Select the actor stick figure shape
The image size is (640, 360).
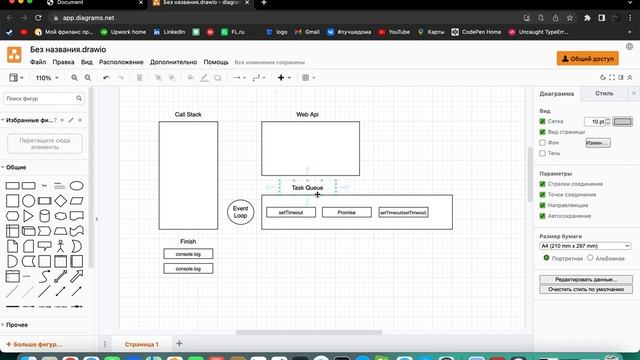click(60, 246)
